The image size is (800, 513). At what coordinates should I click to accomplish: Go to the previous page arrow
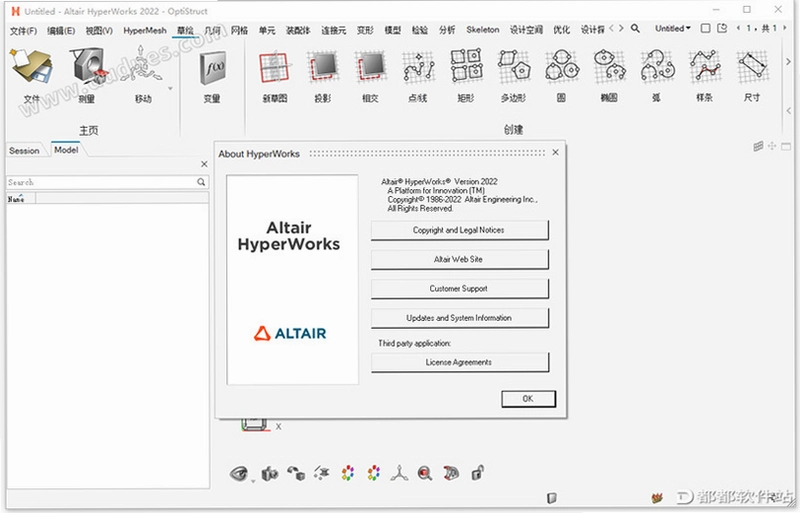tap(738, 28)
